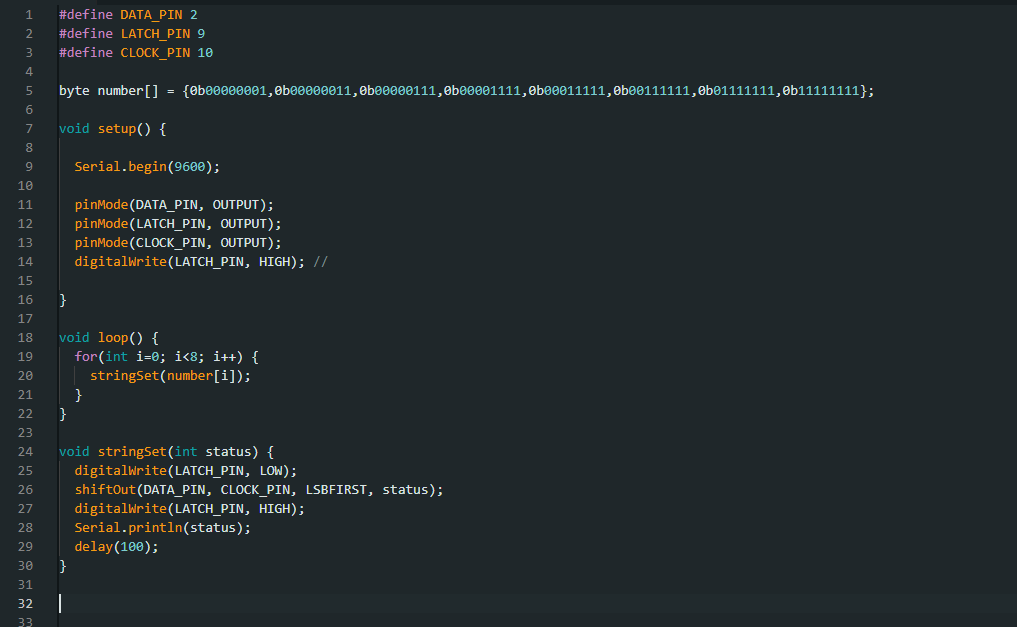Click the 'shiftOut' function call

pyautogui.click(x=105, y=490)
